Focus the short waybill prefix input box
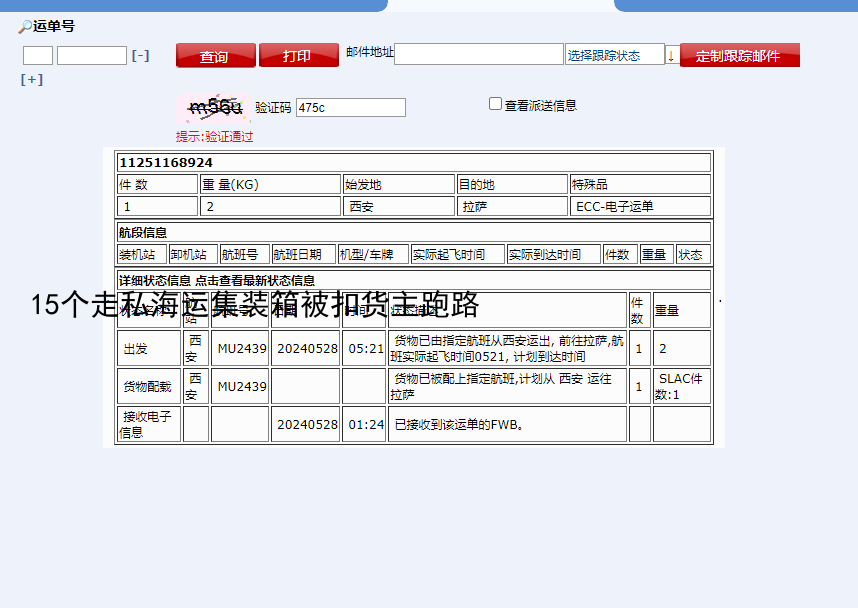Viewport: 858px width, 608px height. click(38, 56)
